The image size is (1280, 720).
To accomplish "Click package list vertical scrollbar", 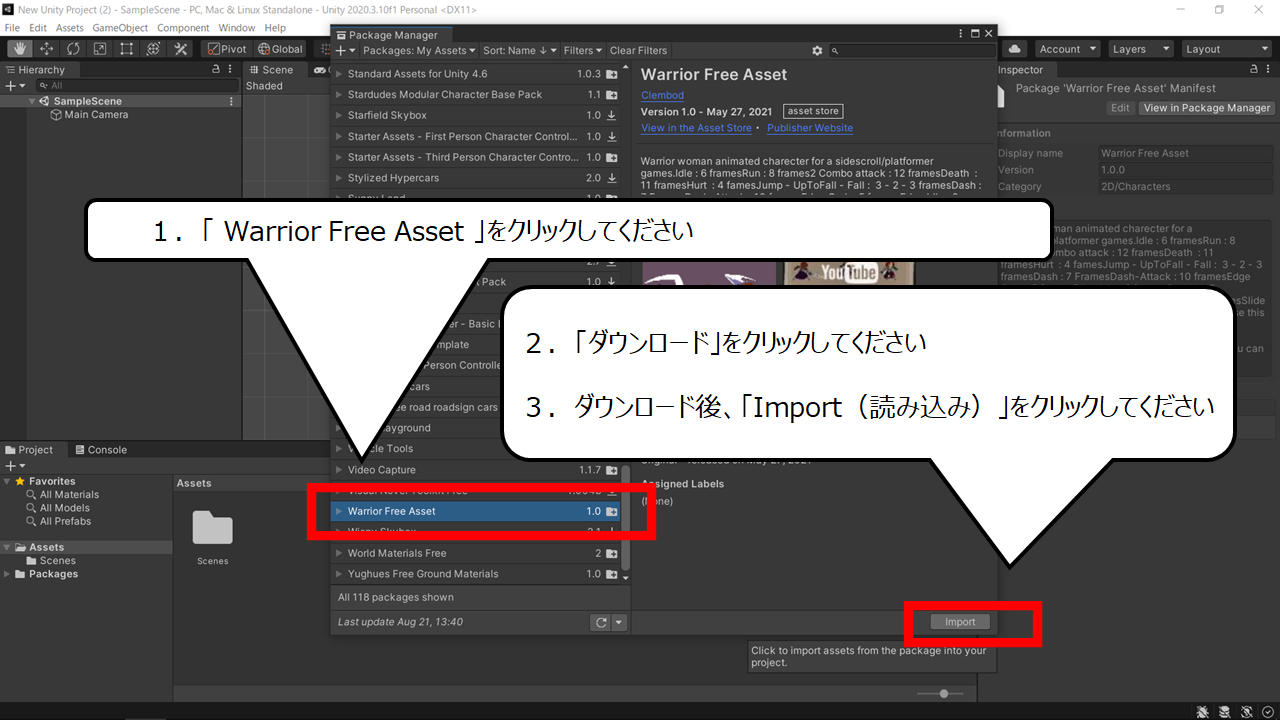I will point(626,517).
